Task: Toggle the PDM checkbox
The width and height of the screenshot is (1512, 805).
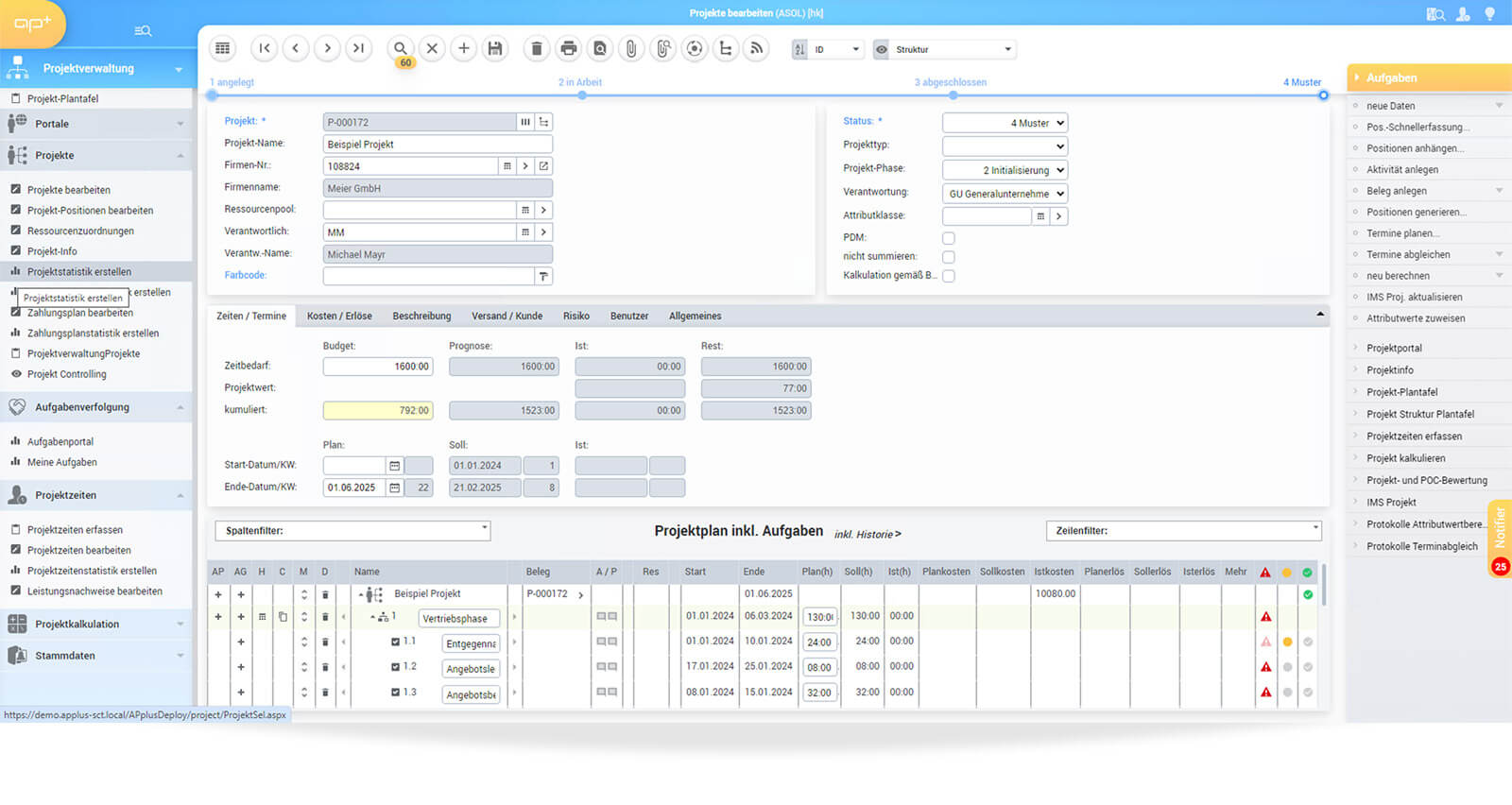Action: pos(949,238)
